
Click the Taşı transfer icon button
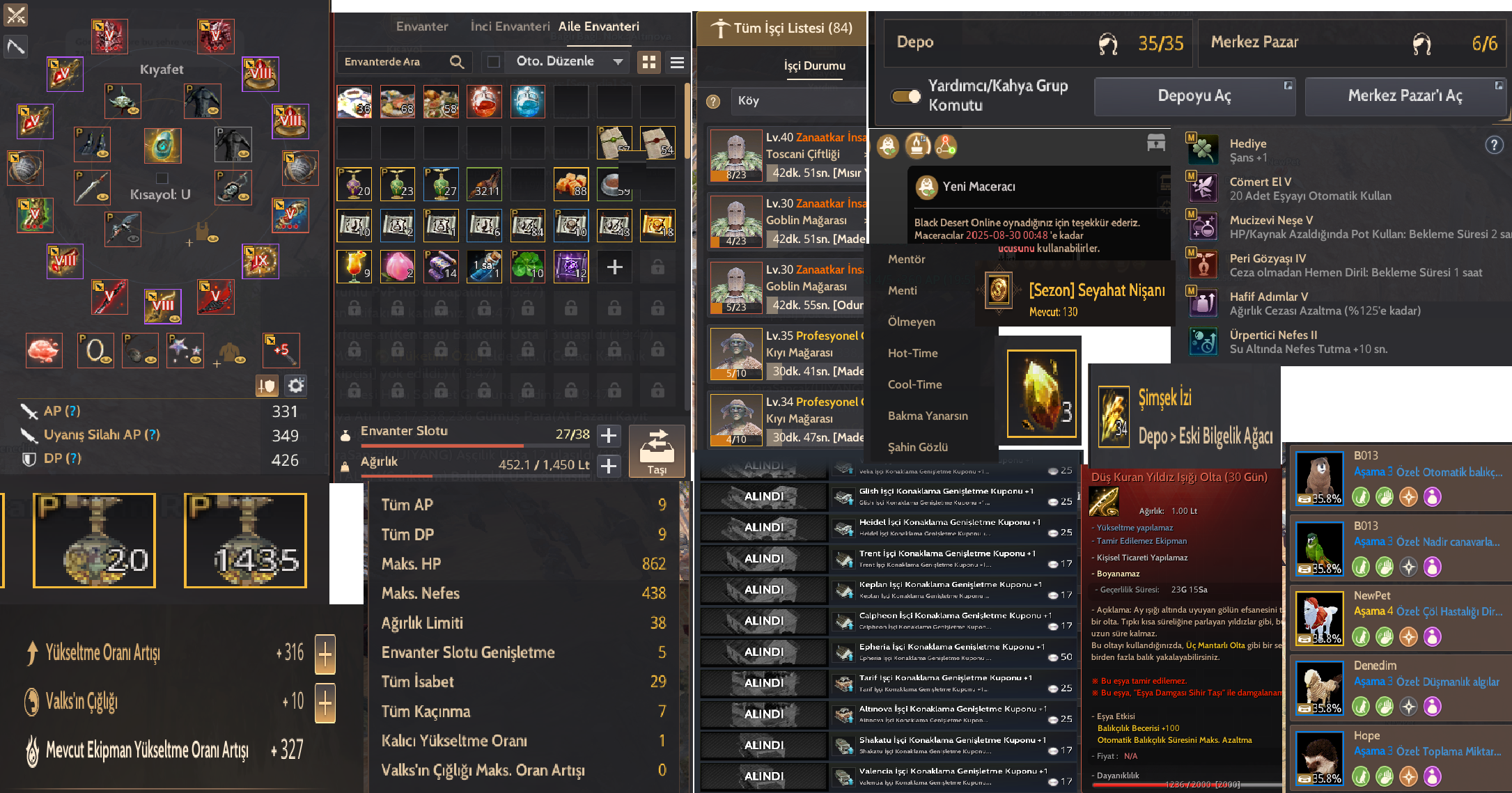click(657, 450)
